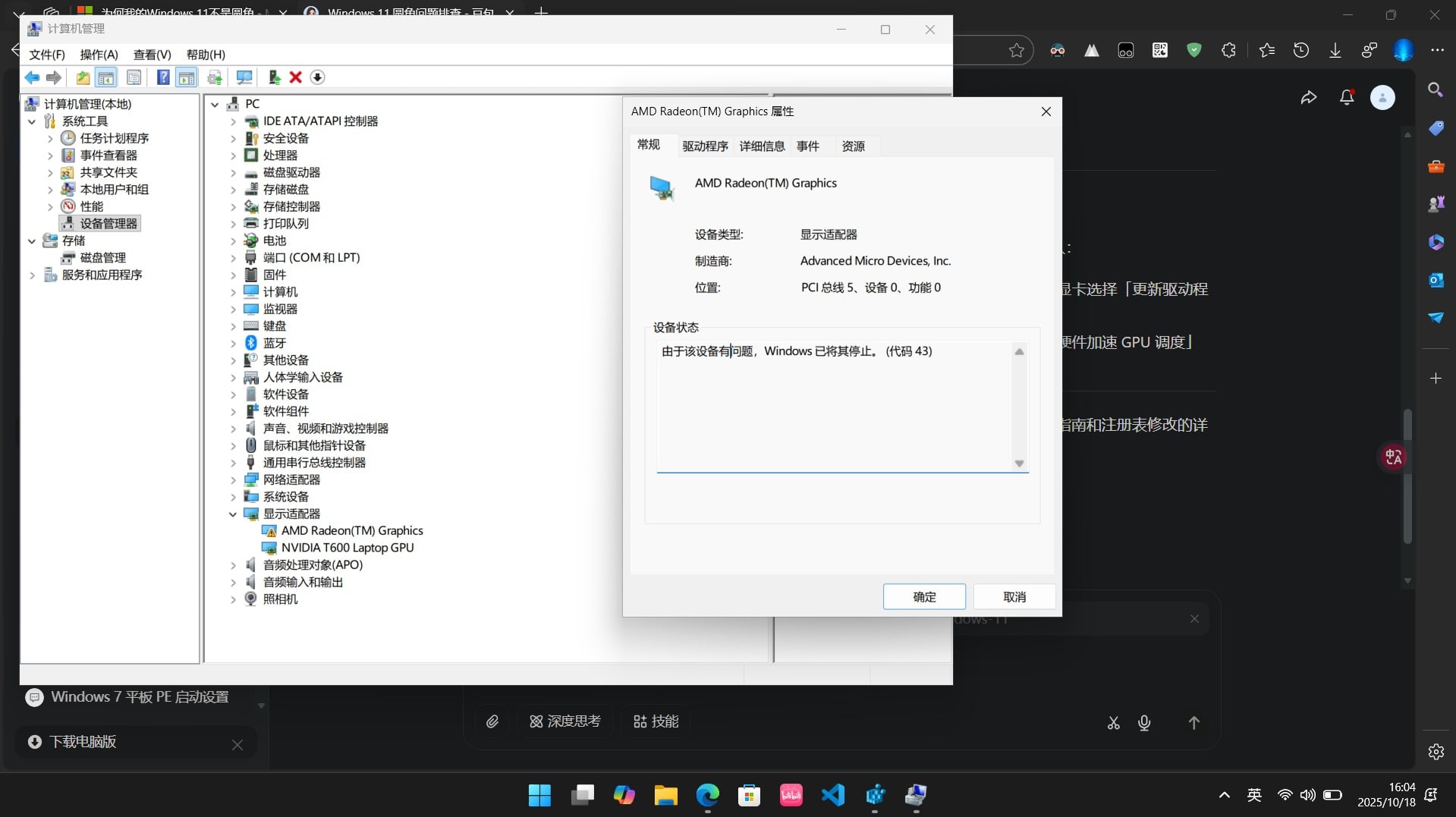Viewport: 1456px width, 817px height.
Task: Expand the 任务计划程序 node
Action: coord(50,138)
